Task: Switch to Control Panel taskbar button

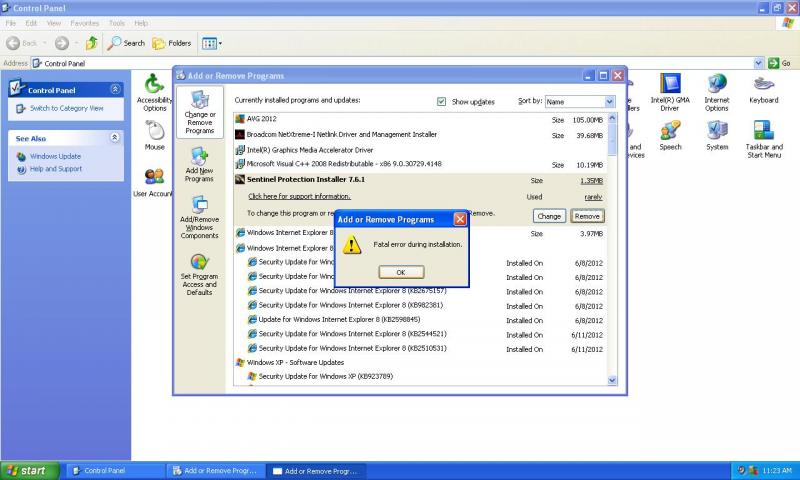Action: [116, 471]
